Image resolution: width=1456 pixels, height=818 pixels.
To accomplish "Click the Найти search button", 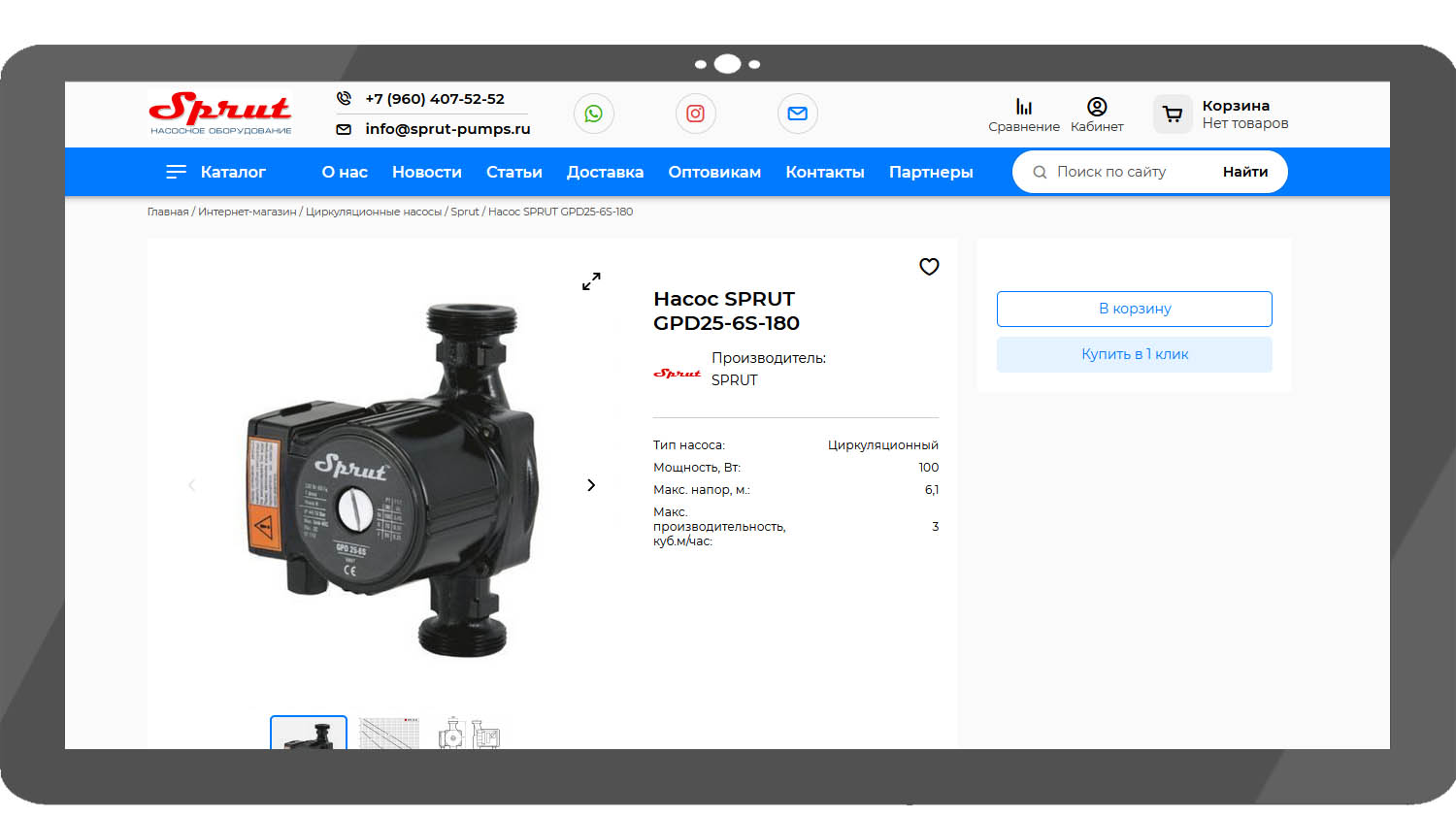I will pyautogui.click(x=1245, y=172).
